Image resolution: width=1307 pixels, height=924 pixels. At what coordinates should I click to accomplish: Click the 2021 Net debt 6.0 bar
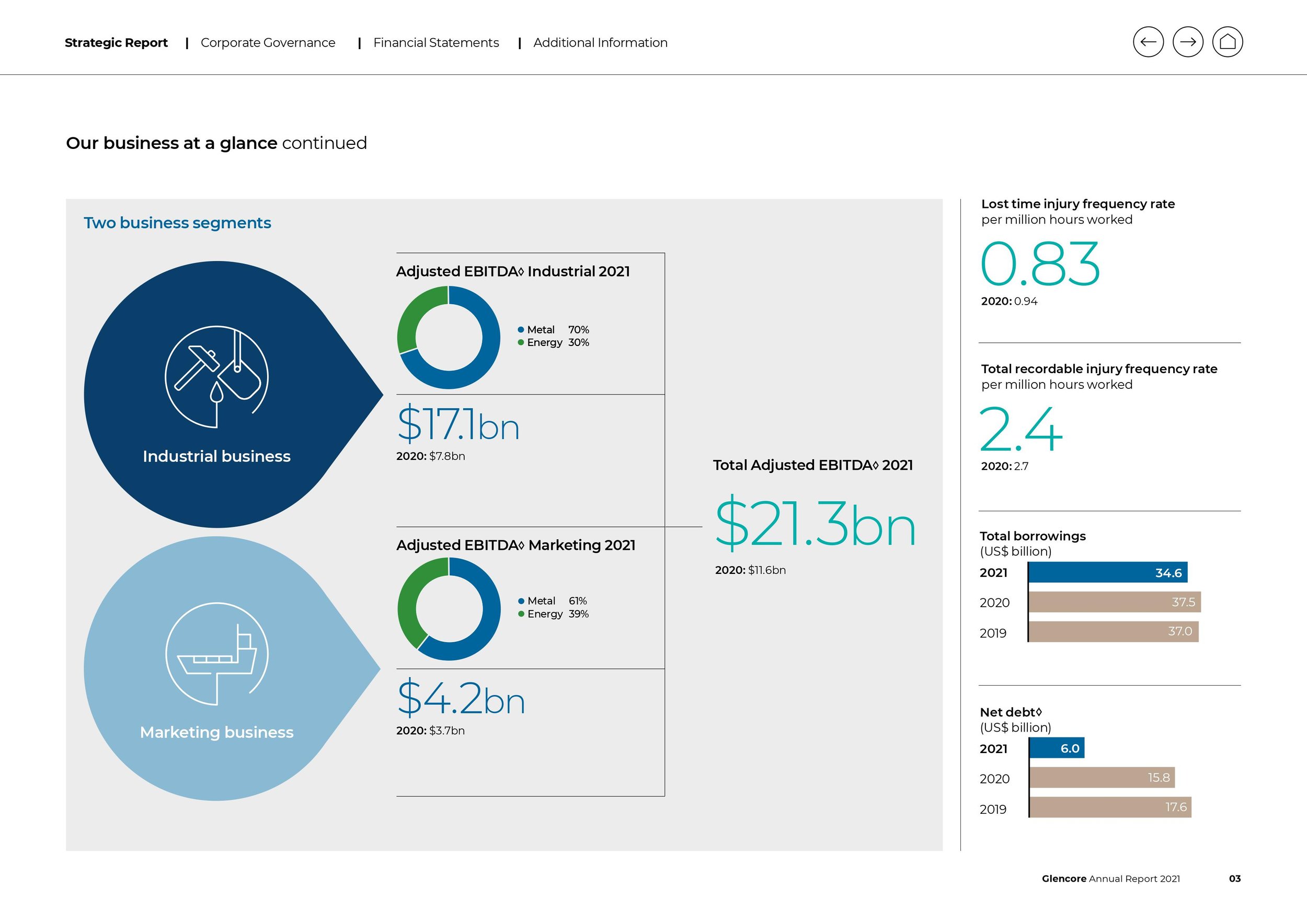(x=1057, y=748)
